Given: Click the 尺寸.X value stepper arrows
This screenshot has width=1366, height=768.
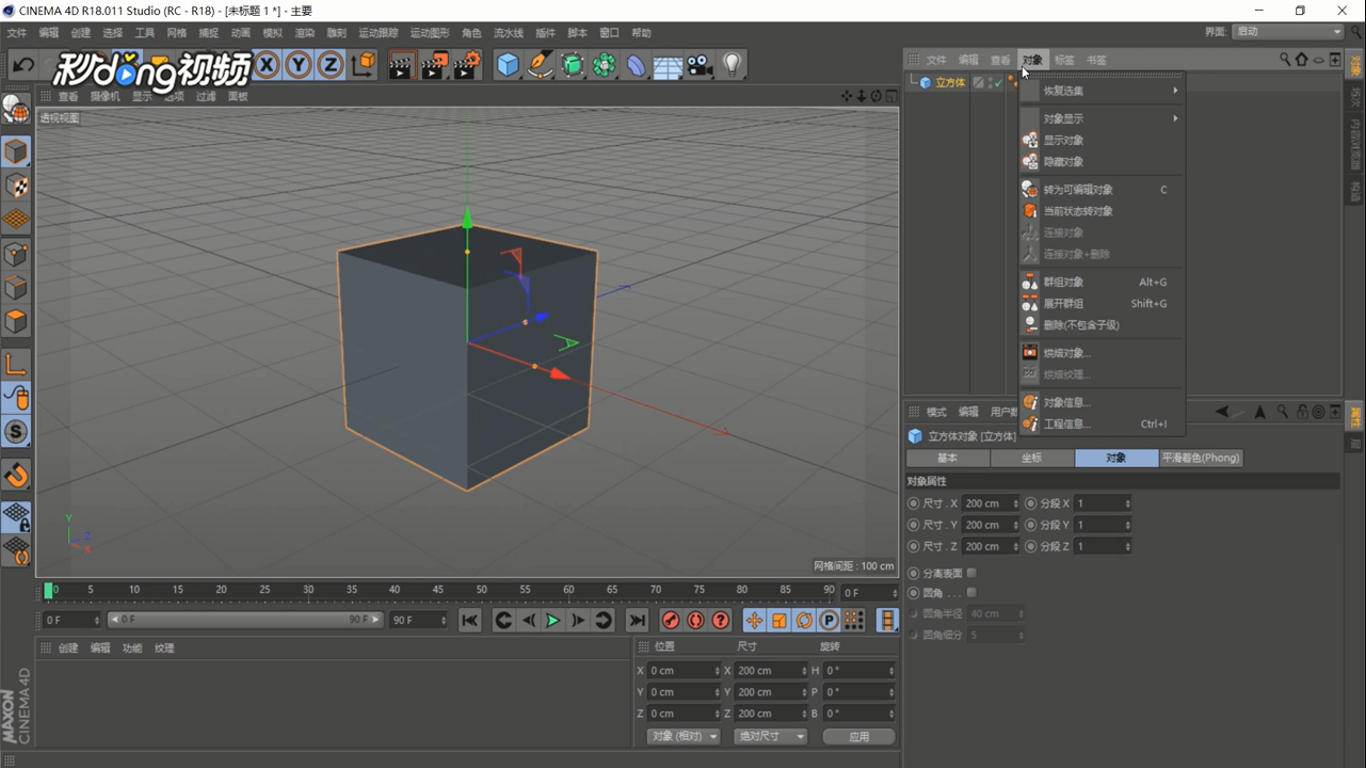Looking at the screenshot, I should [1015, 504].
